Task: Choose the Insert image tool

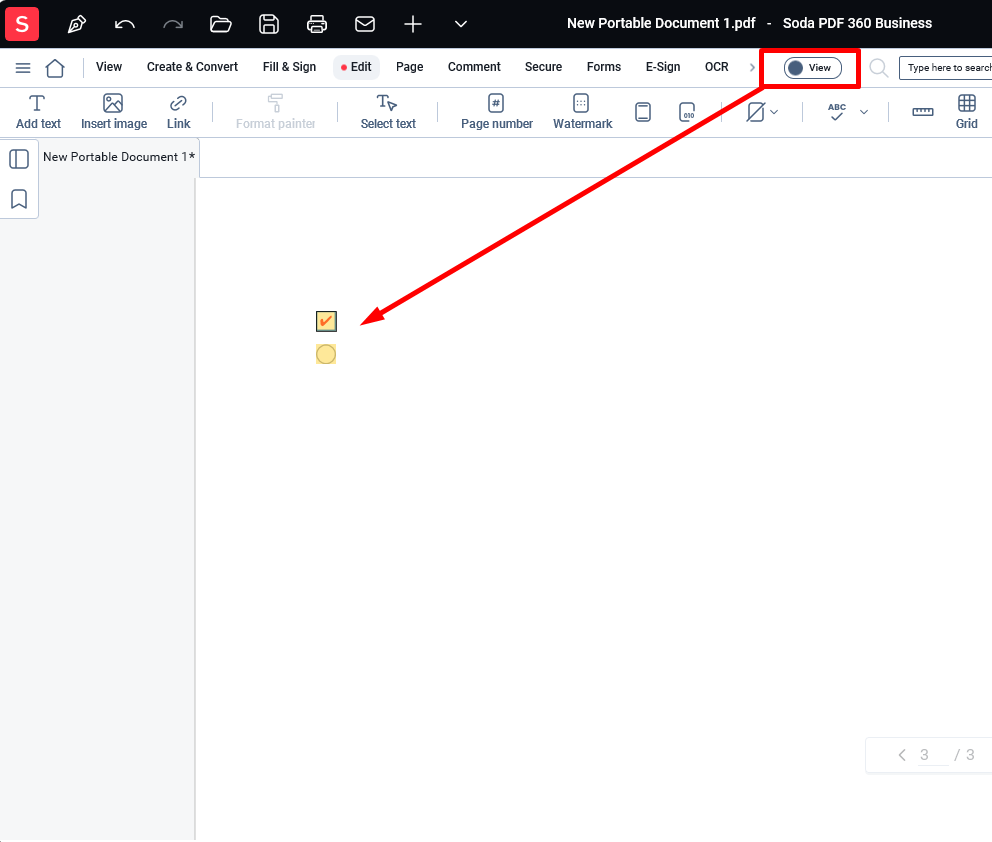Action: click(114, 112)
